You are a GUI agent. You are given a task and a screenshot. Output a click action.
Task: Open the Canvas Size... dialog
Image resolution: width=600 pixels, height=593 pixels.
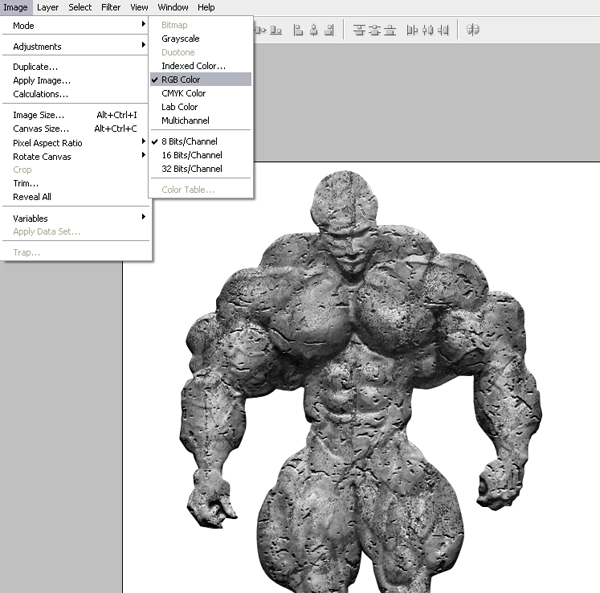pyautogui.click(x=76, y=129)
